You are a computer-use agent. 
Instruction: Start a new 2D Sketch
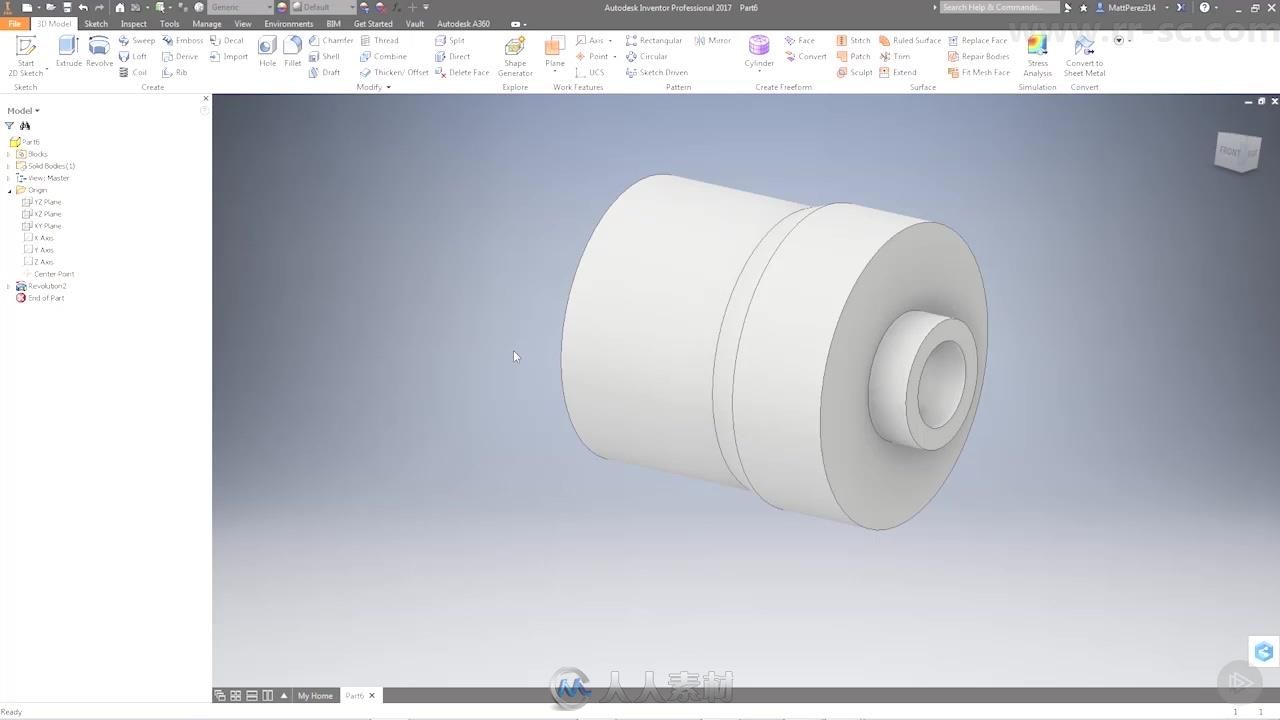click(x=26, y=56)
